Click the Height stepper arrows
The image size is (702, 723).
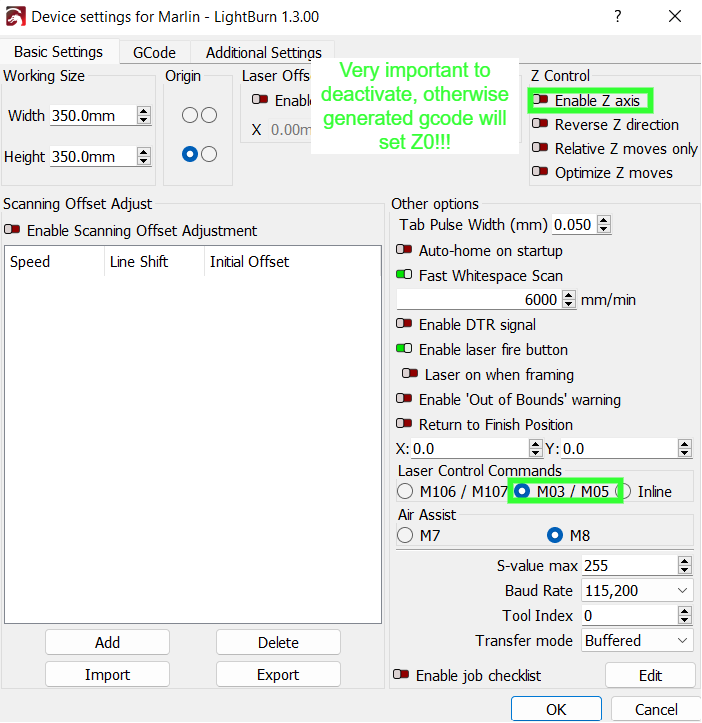[144, 156]
